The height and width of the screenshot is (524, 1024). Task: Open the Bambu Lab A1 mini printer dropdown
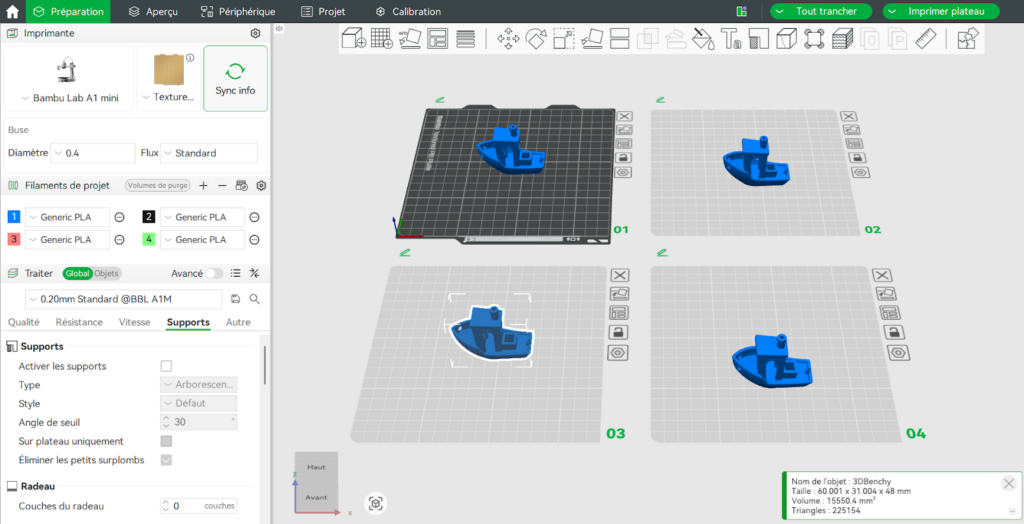(x=69, y=78)
